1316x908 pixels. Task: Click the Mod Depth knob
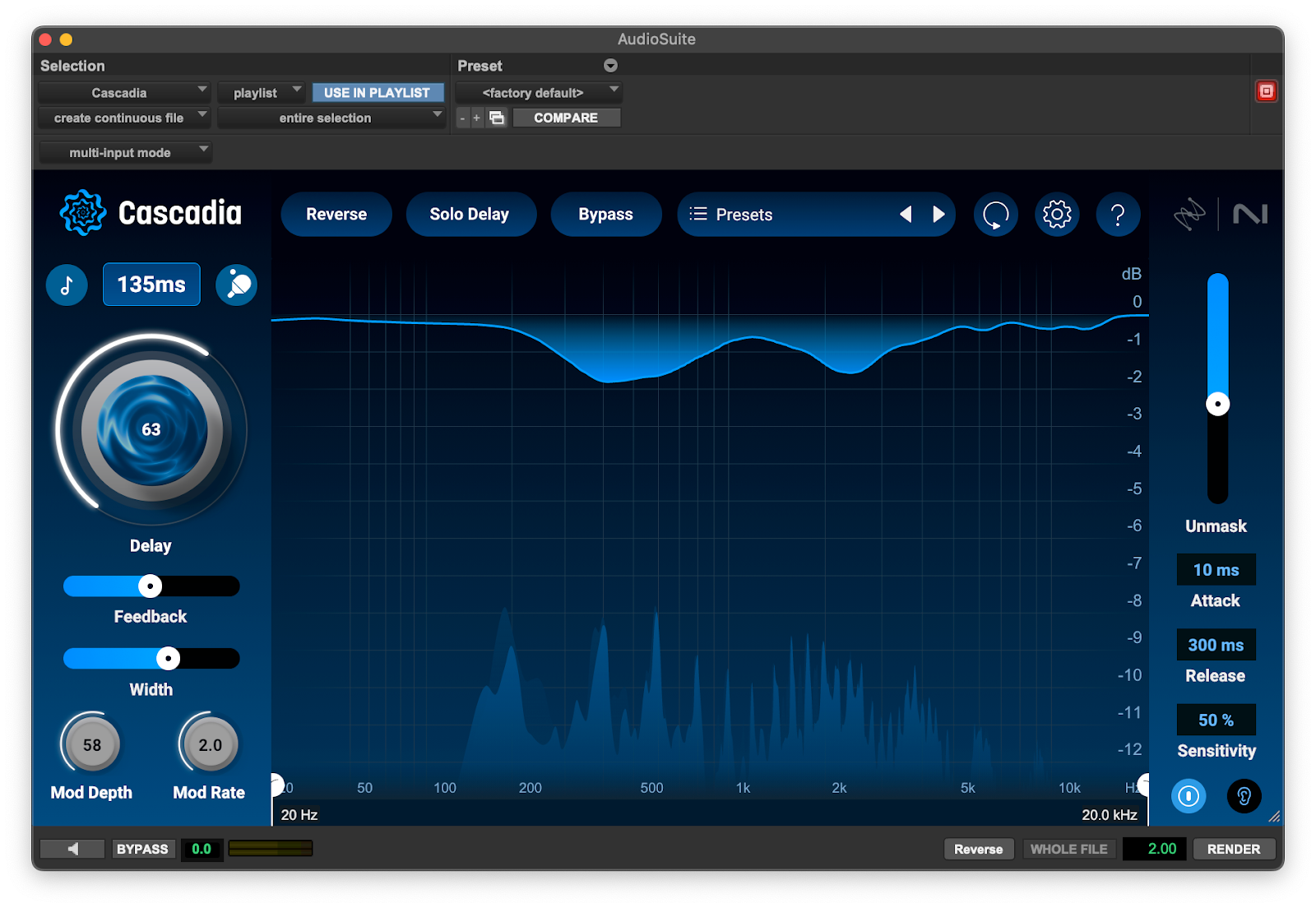pos(92,744)
